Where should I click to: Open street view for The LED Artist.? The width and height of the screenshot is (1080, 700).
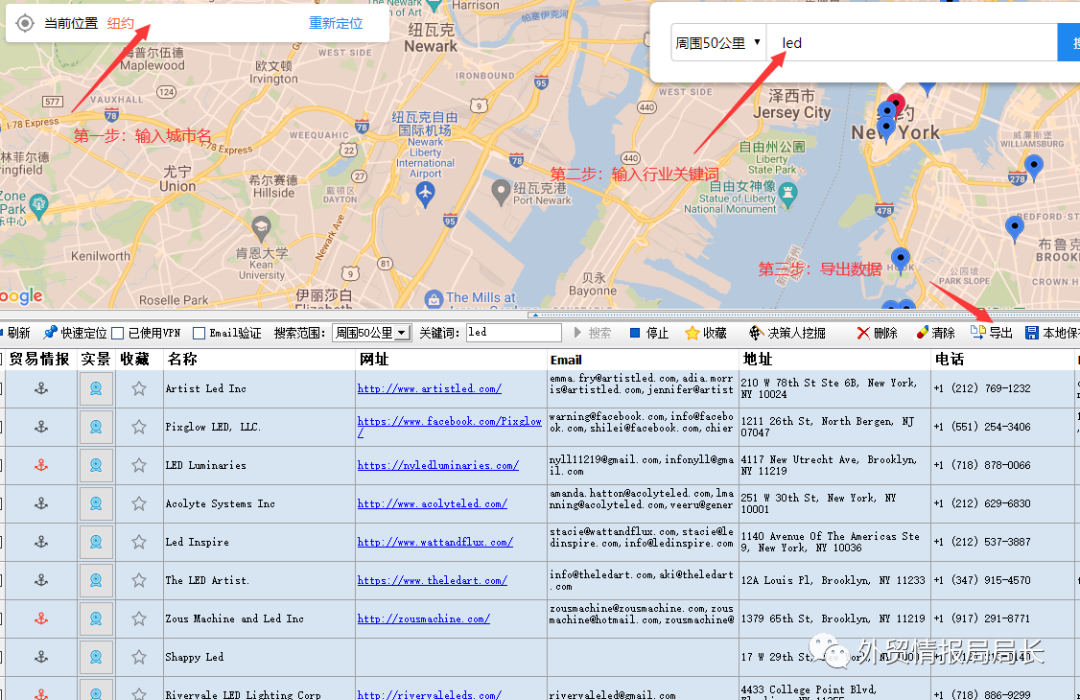[96, 581]
